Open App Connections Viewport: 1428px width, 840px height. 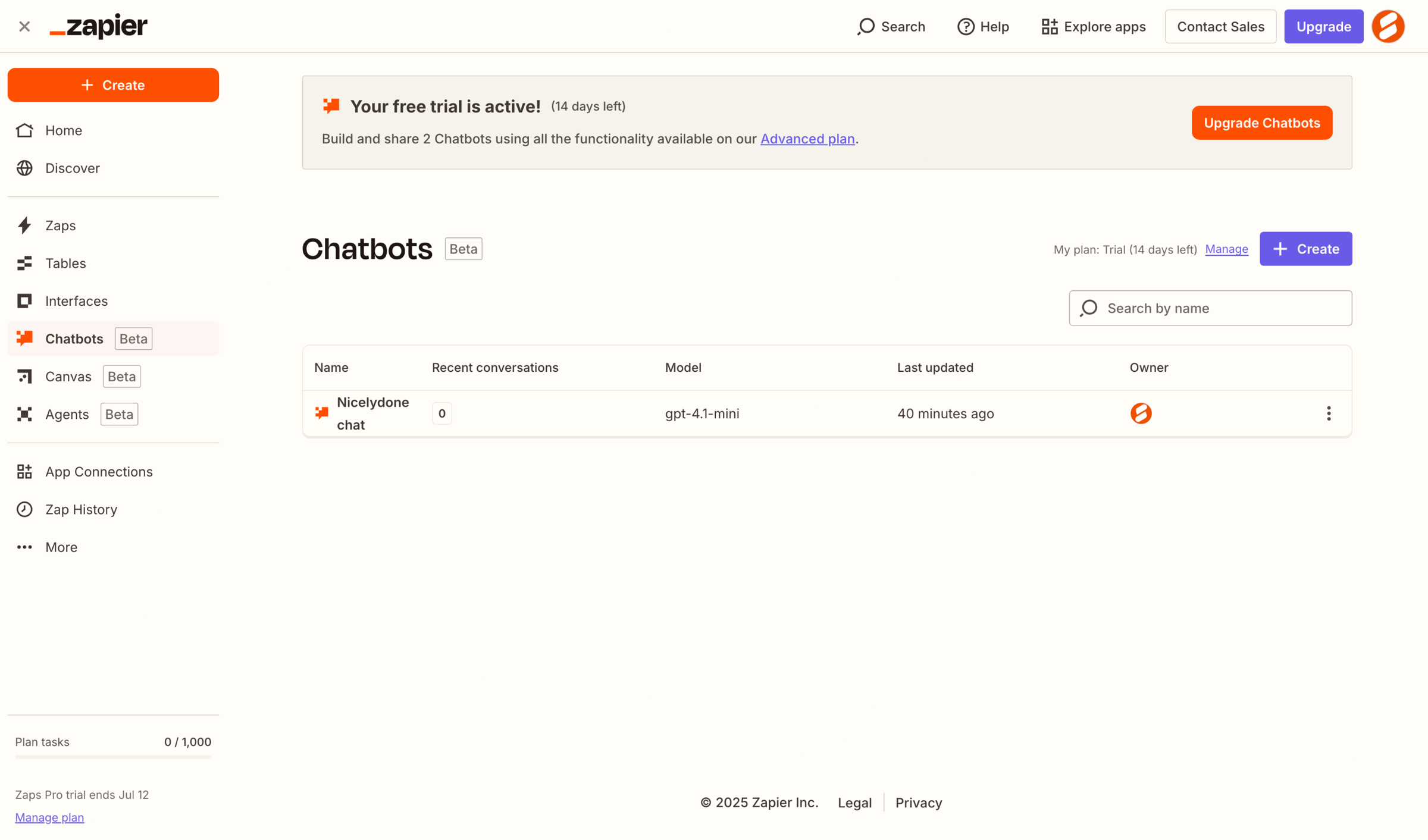pyautogui.click(x=113, y=472)
